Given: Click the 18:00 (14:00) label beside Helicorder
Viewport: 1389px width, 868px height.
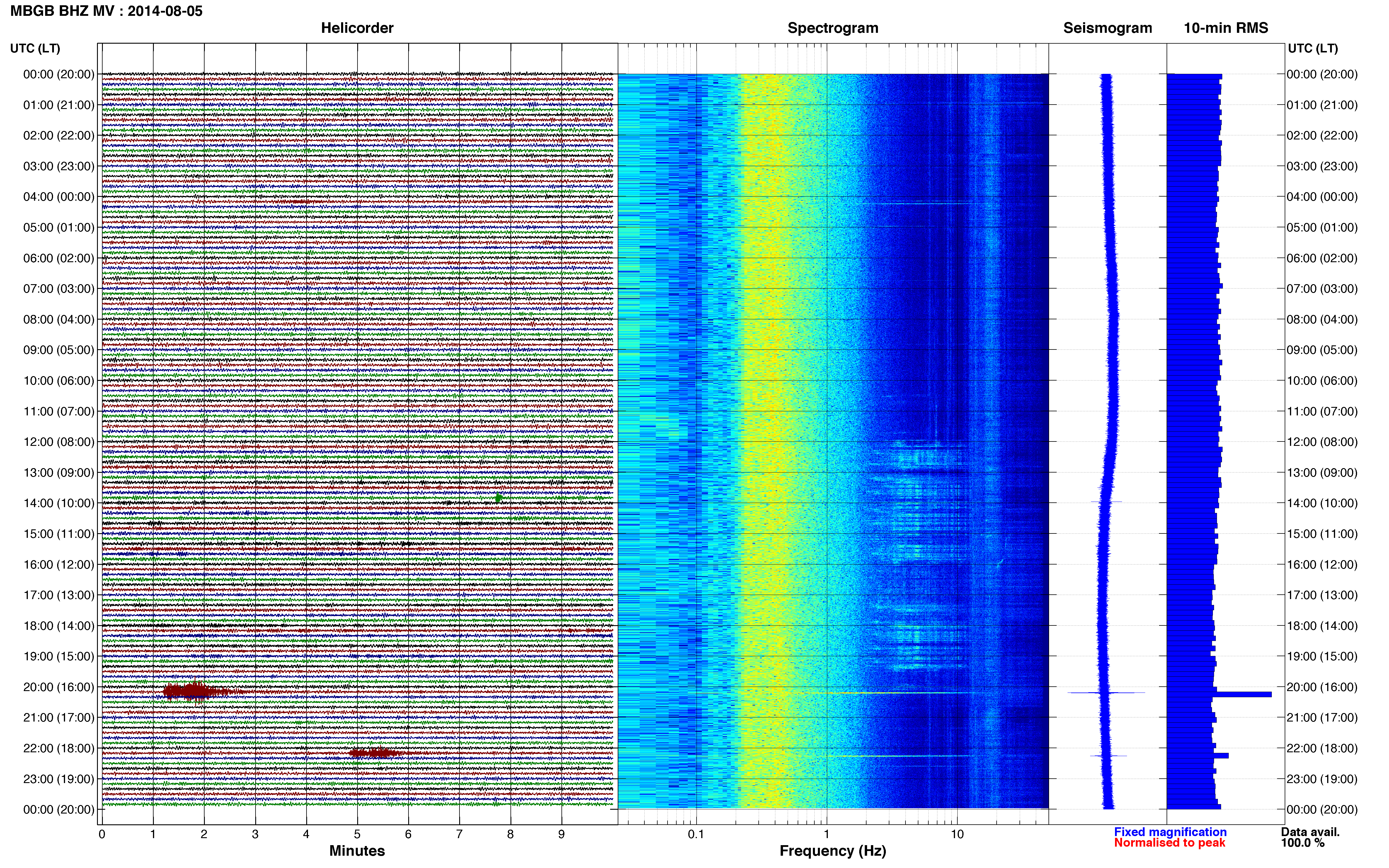Looking at the screenshot, I should [59, 626].
